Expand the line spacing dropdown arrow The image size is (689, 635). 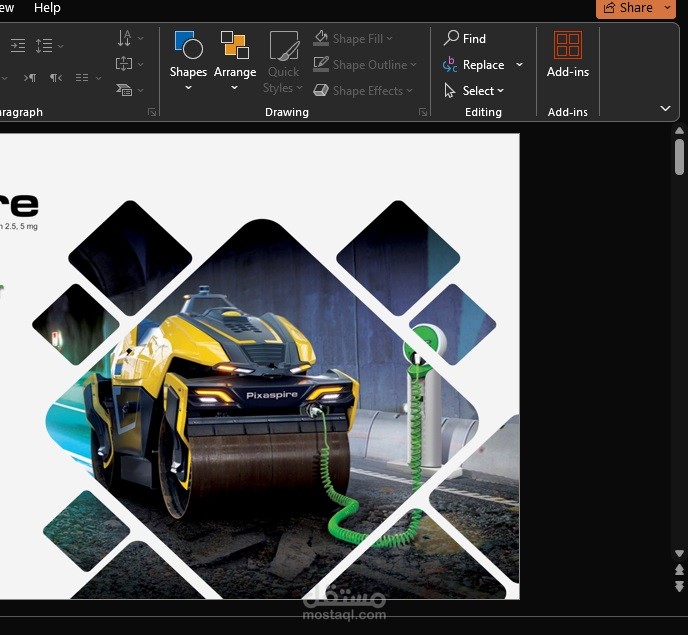(61, 46)
